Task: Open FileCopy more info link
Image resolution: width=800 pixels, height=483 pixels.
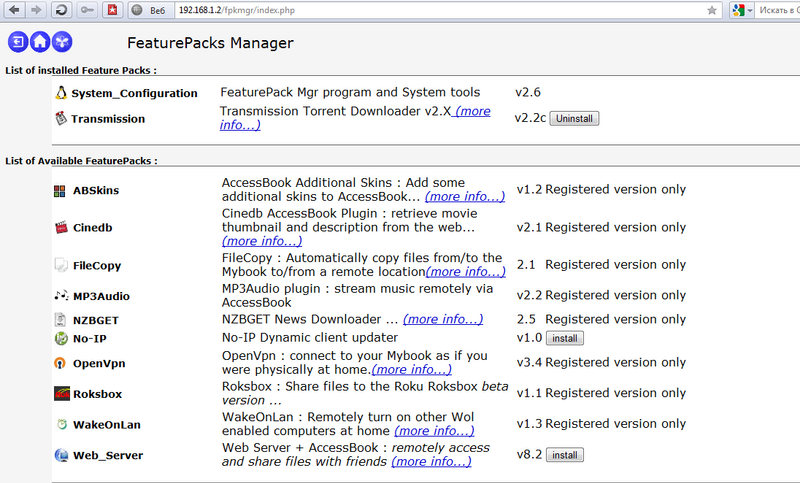Action: point(465,271)
